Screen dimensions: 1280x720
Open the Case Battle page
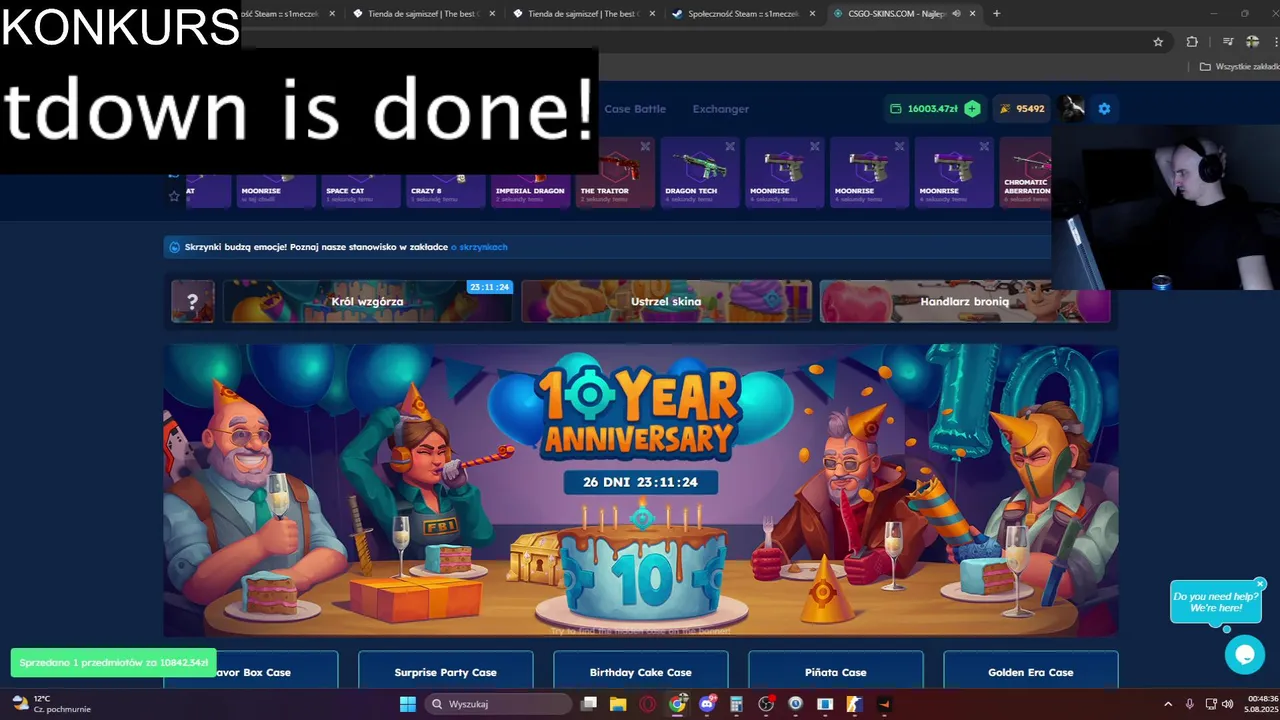pos(635,109)
